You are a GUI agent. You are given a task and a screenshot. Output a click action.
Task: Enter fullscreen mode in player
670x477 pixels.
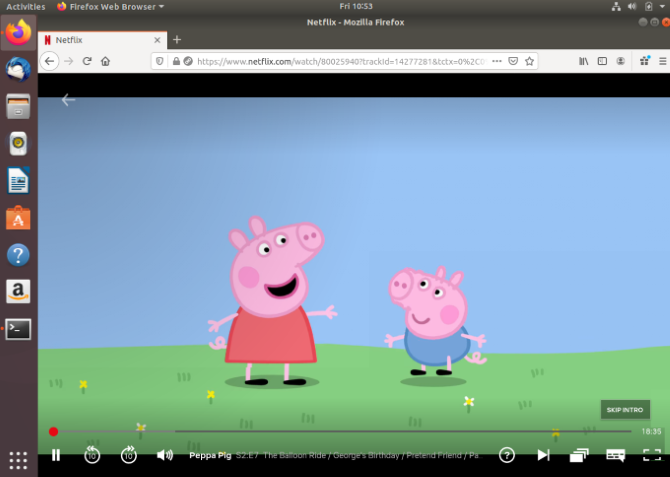click(x=652, y=455)
